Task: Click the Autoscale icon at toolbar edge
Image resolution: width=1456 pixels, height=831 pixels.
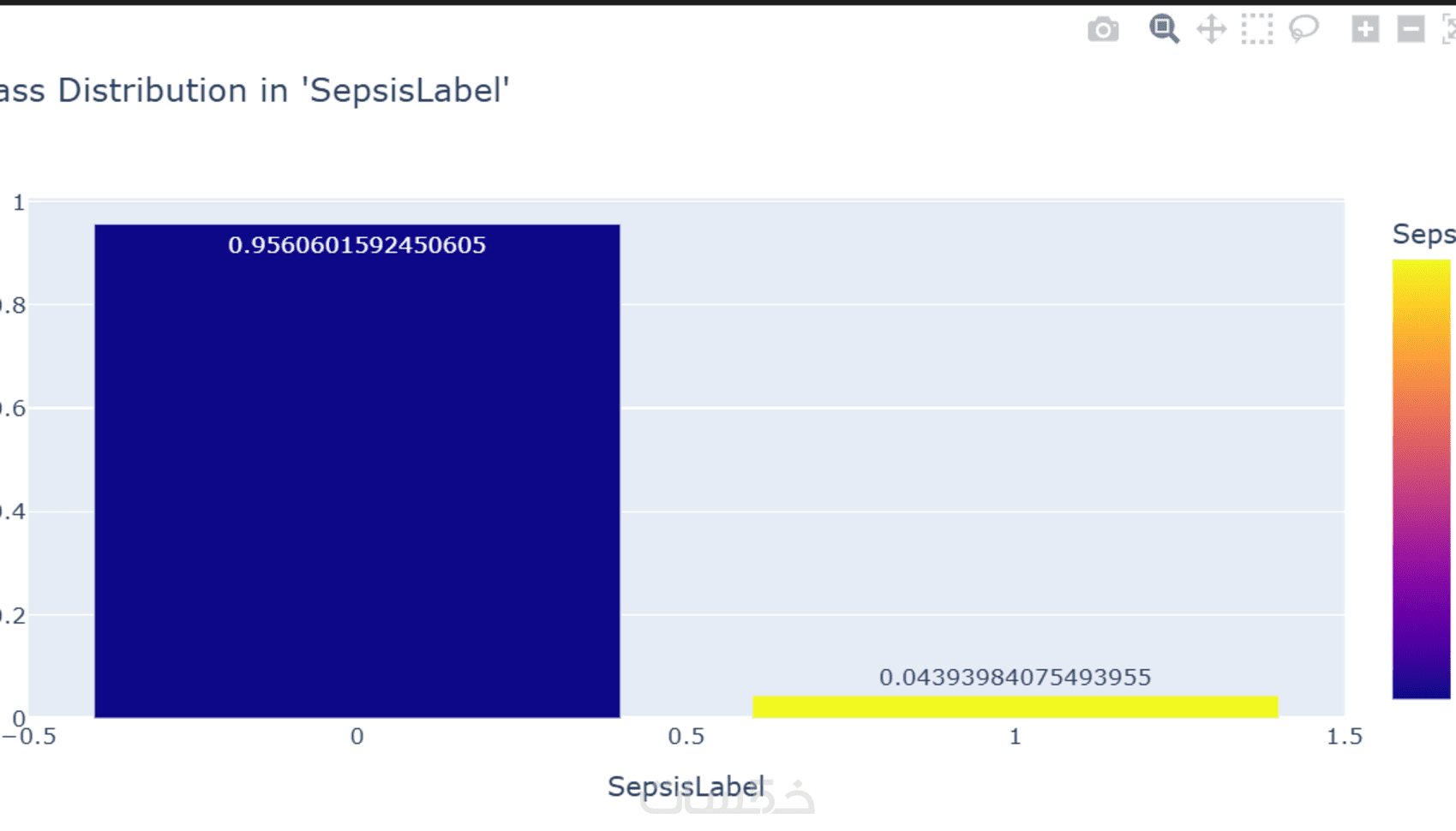Action: (1449, 29)
